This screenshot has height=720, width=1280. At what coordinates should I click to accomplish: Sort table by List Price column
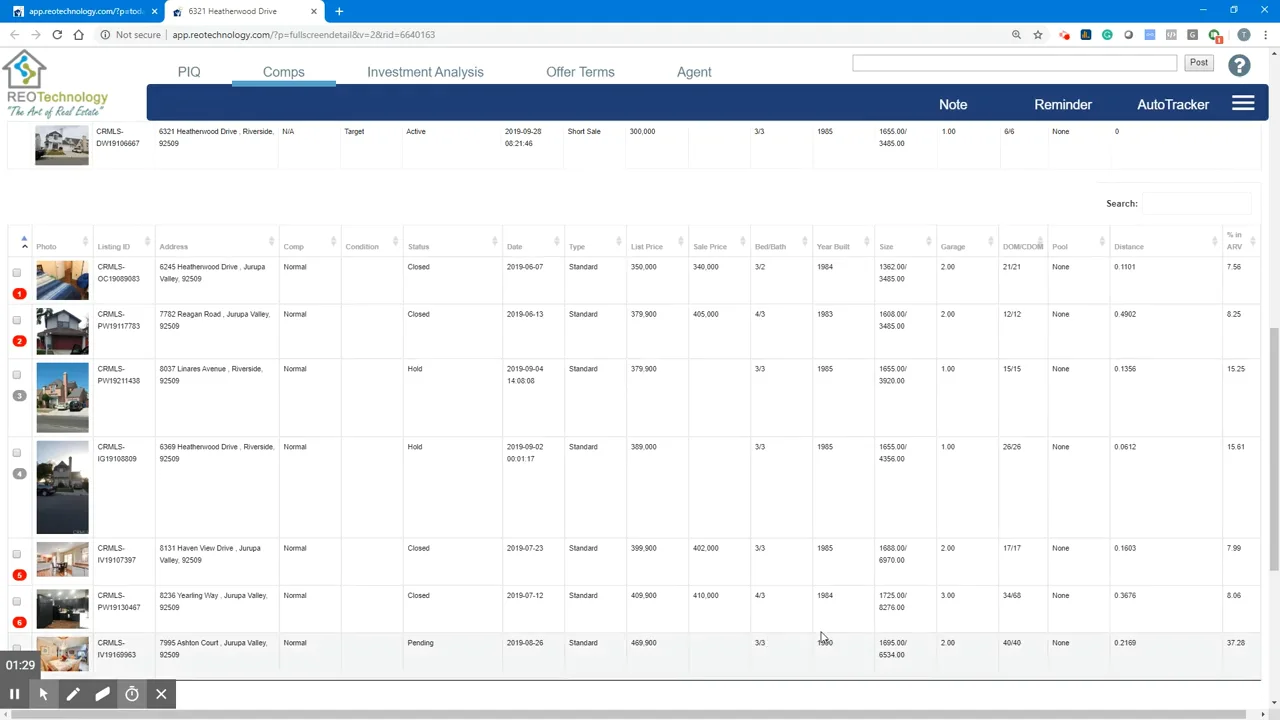647,246
